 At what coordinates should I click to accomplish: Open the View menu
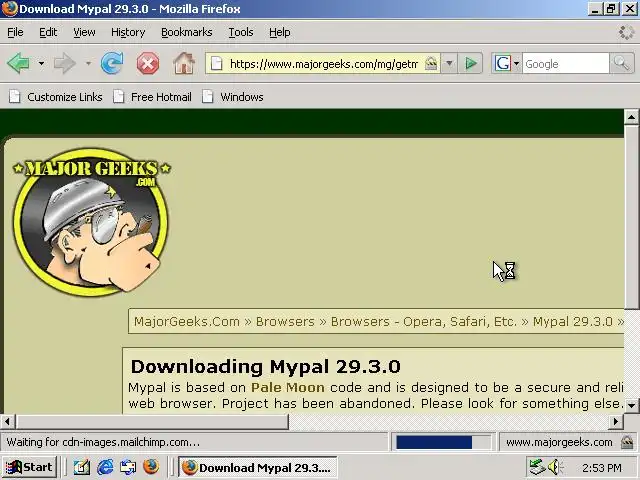point(84,32)
